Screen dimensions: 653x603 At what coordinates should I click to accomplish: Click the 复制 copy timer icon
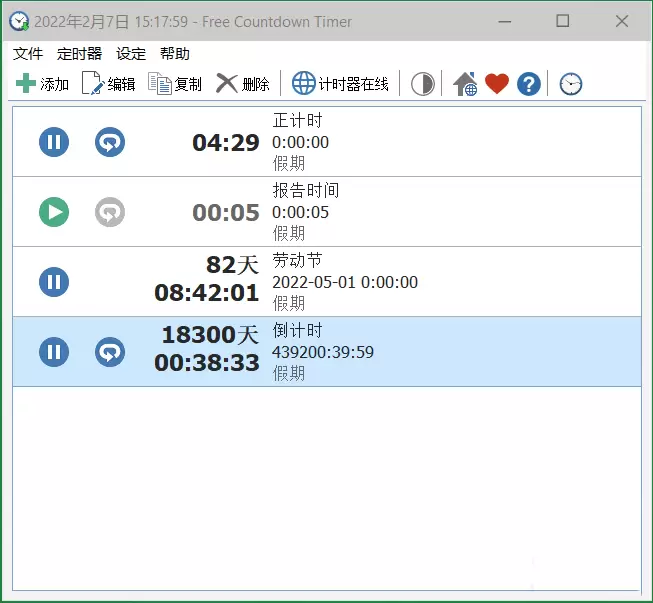click(160, 83)
